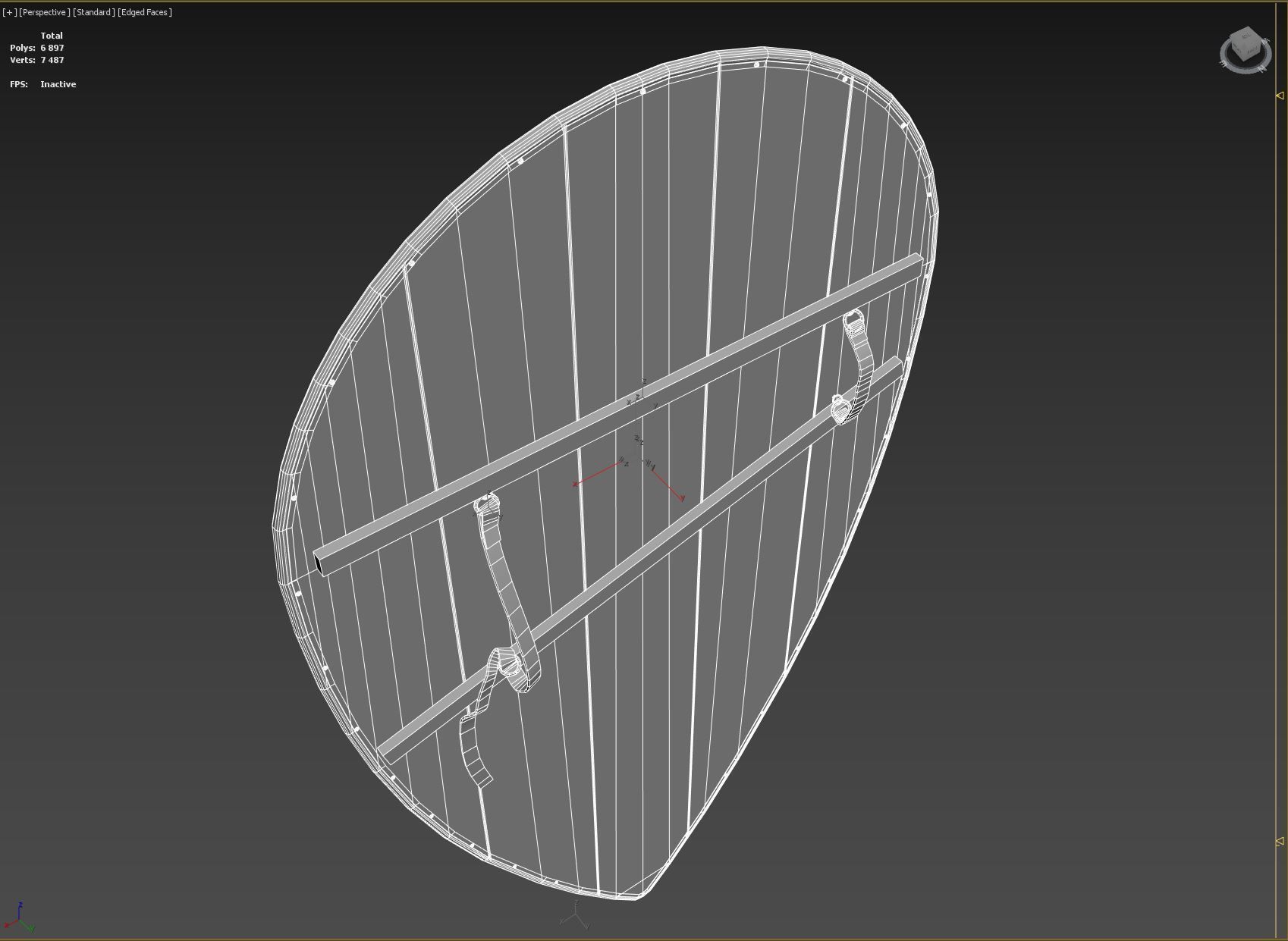Click the Polys count value 6 897
Screen dimensions: 1288x941
click(x=52, y=48)
